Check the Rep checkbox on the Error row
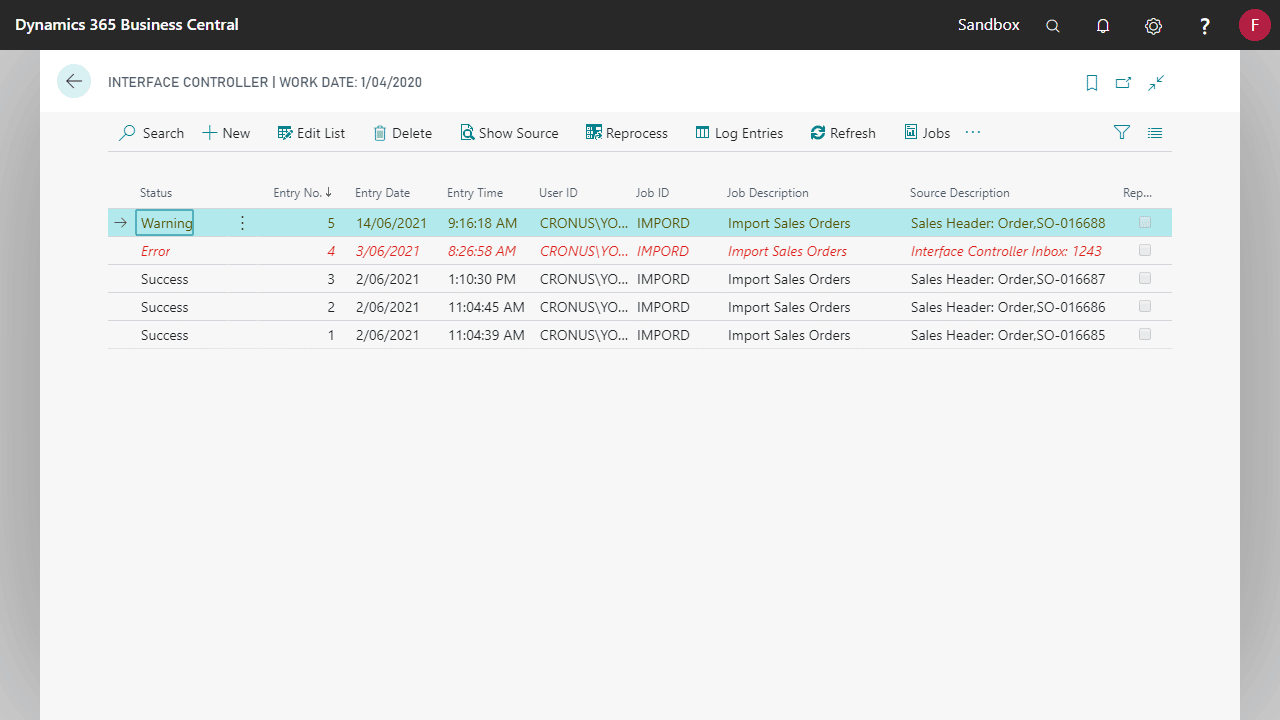1280x720 pixels. (1144, 250)
